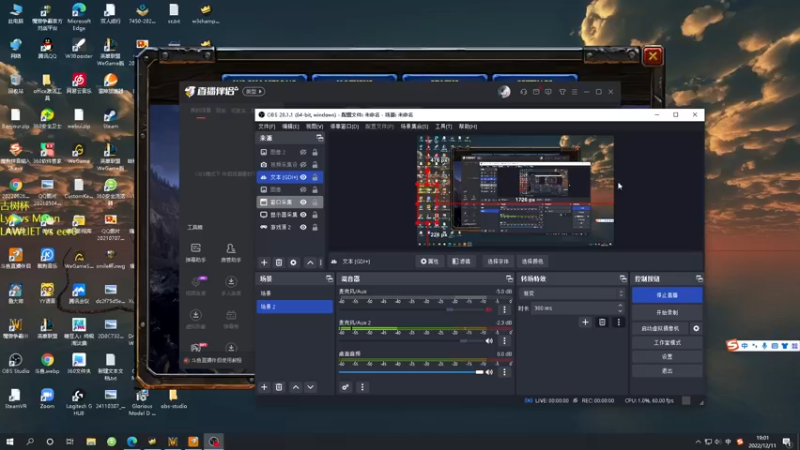Mute the 桌面音频 desktop audio speaker icon

489,372
